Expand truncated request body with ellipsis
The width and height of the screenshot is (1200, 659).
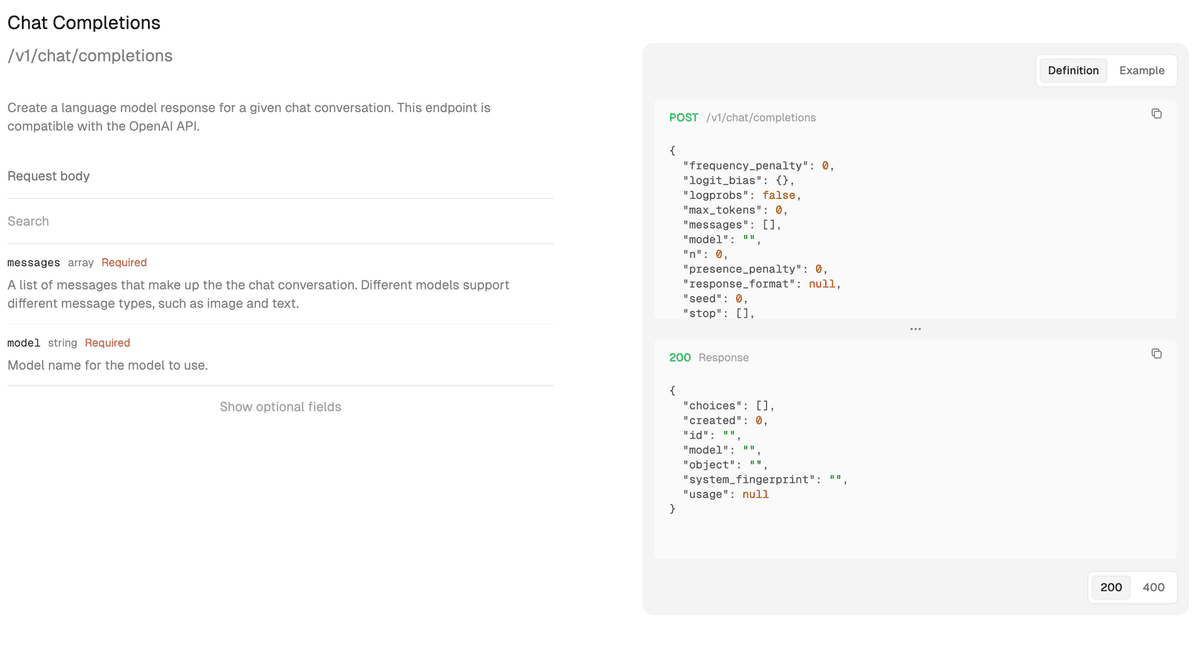(915, 328)
